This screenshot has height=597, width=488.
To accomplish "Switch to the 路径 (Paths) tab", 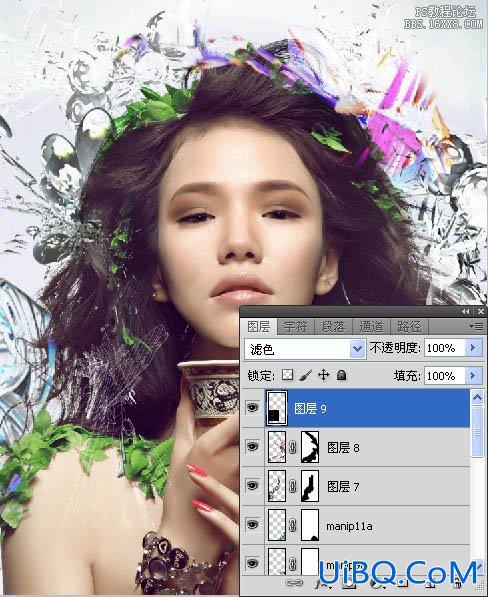I will coord(409,326).
